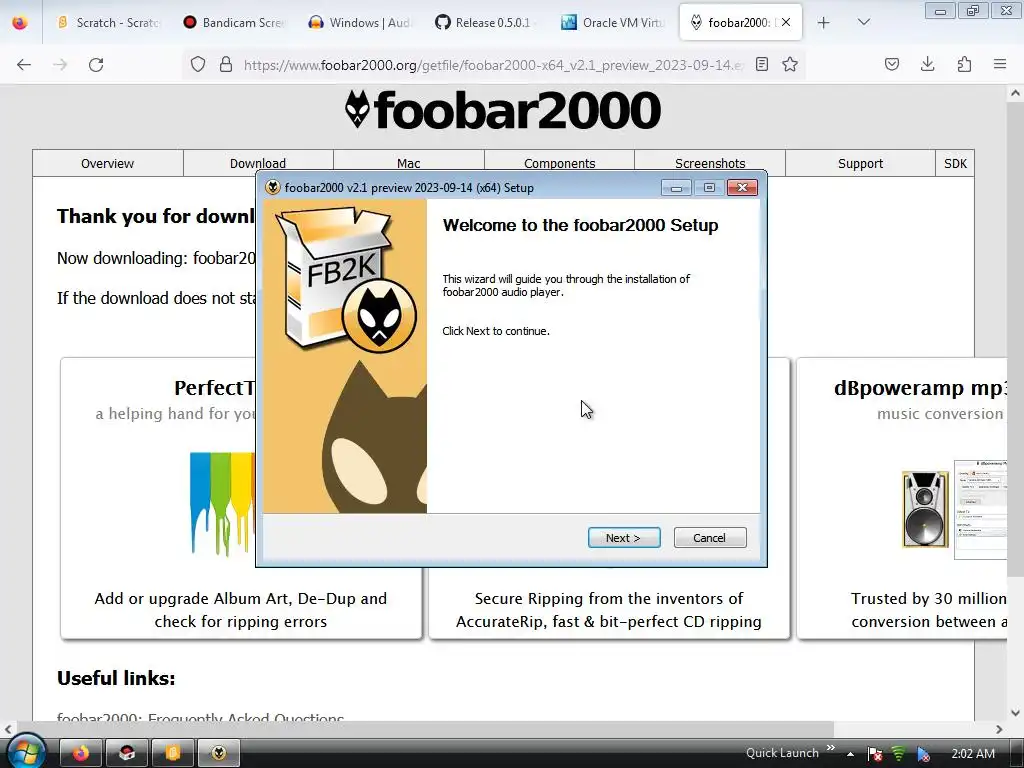Open the SDK tab on the site
Screen dimensions: 1024x768
pyautogui.click(x=955, y=163)
